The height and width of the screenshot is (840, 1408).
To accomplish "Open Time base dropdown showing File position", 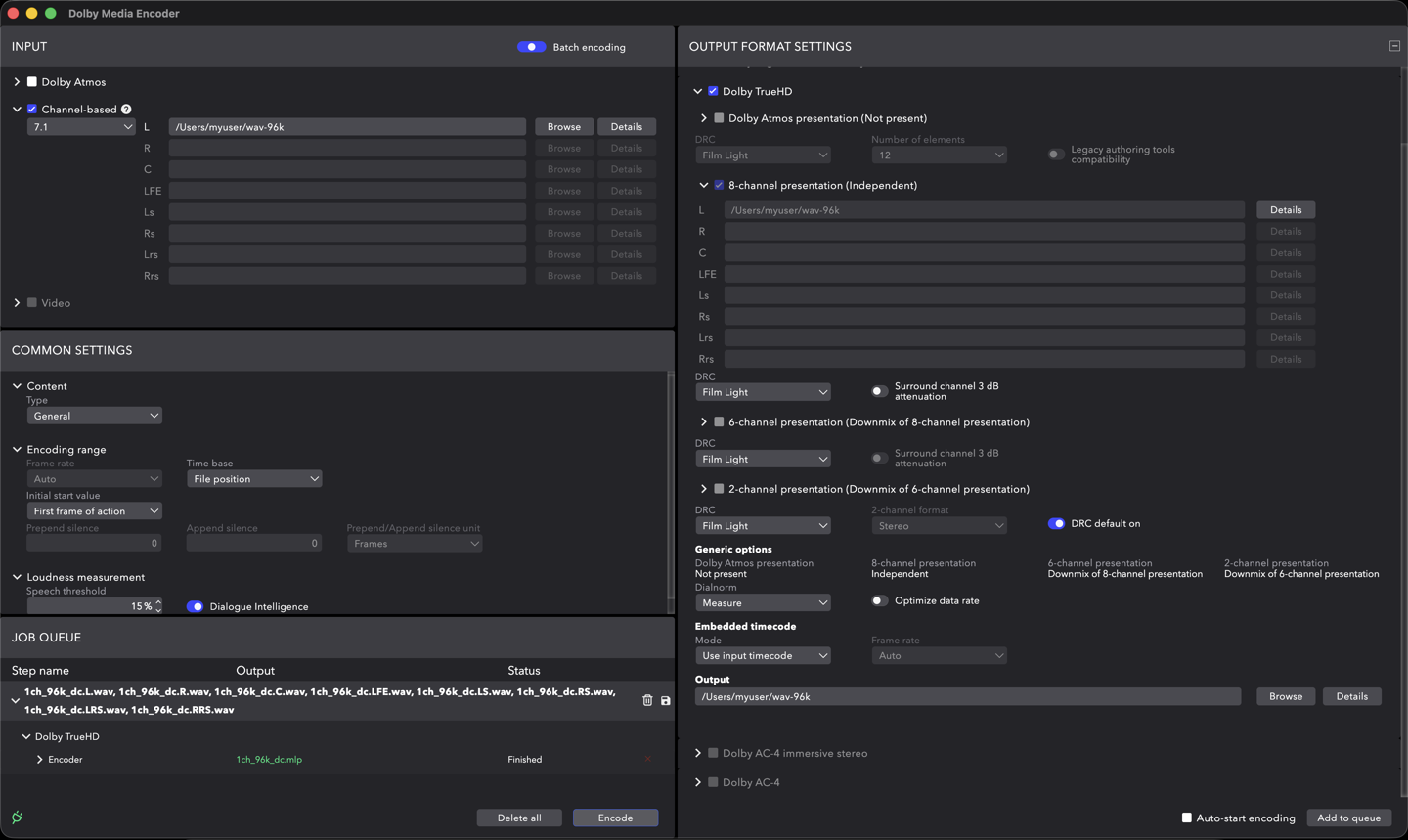I will click(x=254, y=479).
